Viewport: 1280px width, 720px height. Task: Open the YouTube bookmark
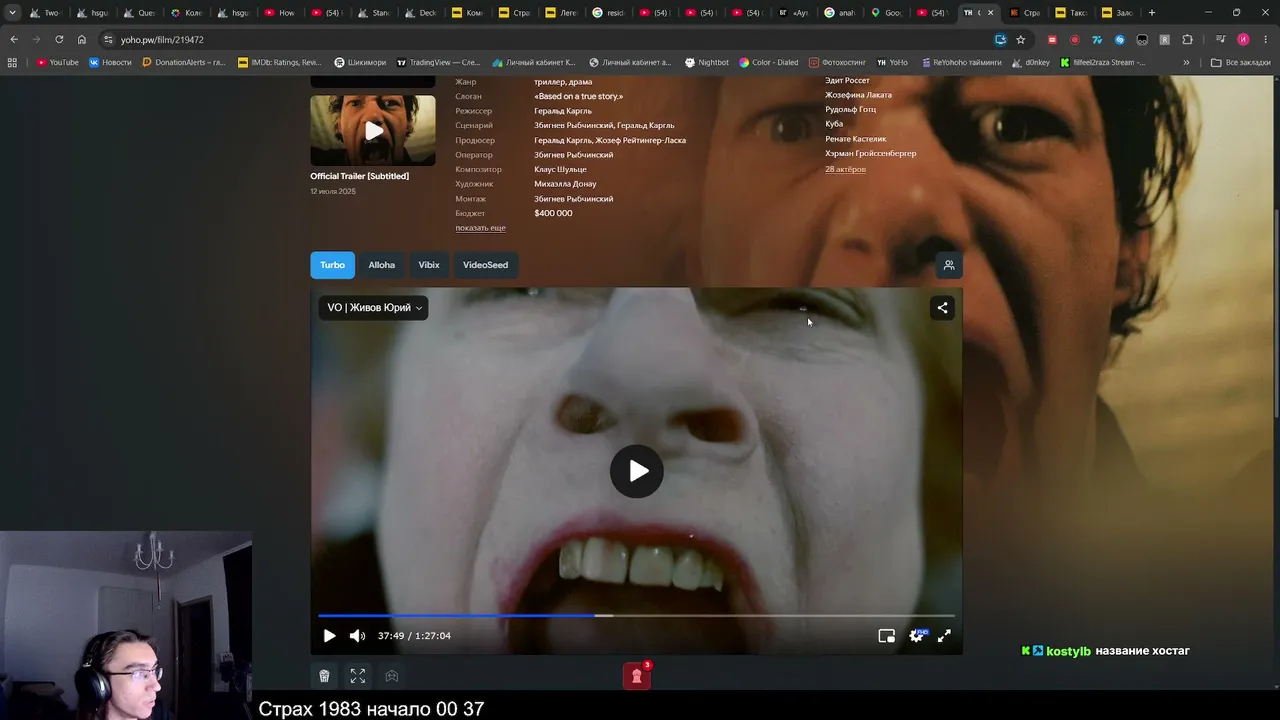coord(57,62)
